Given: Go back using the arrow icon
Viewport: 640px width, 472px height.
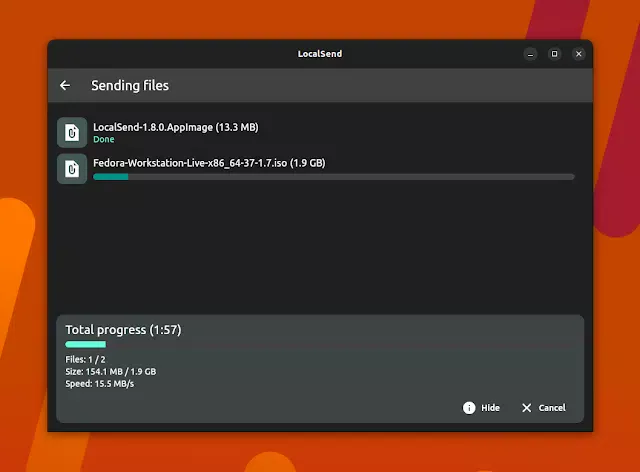Looking at the screenshot, I should 65,86.
